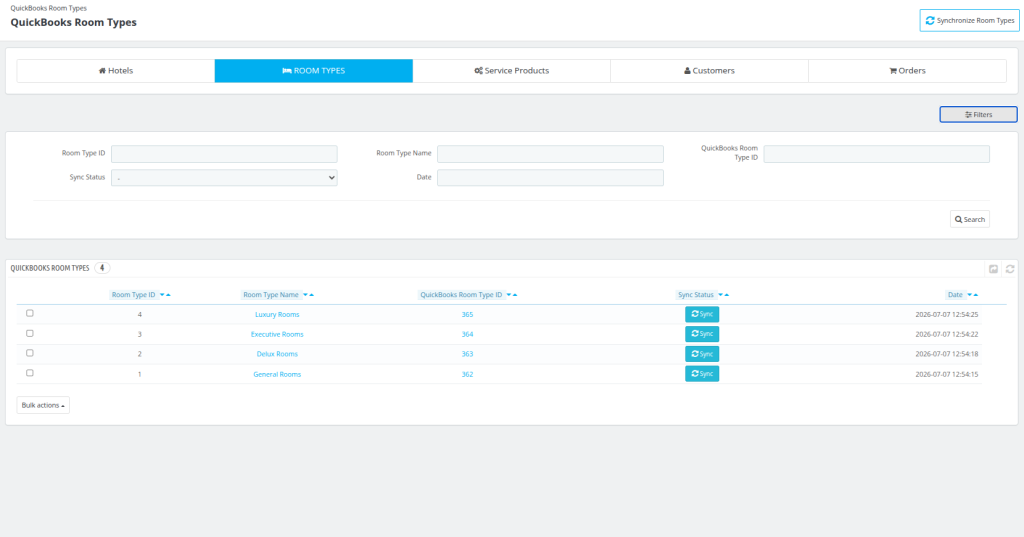The height and width of the screenshot is (537, 1024).
Task: Open the Orders tab
Action: coord(907,71)
